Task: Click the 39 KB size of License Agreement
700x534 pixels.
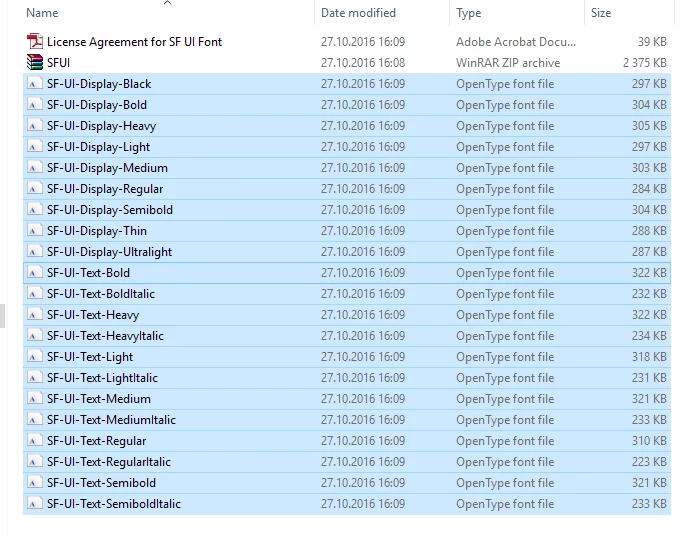Action: pyautogui.click(x=652, y=42)
